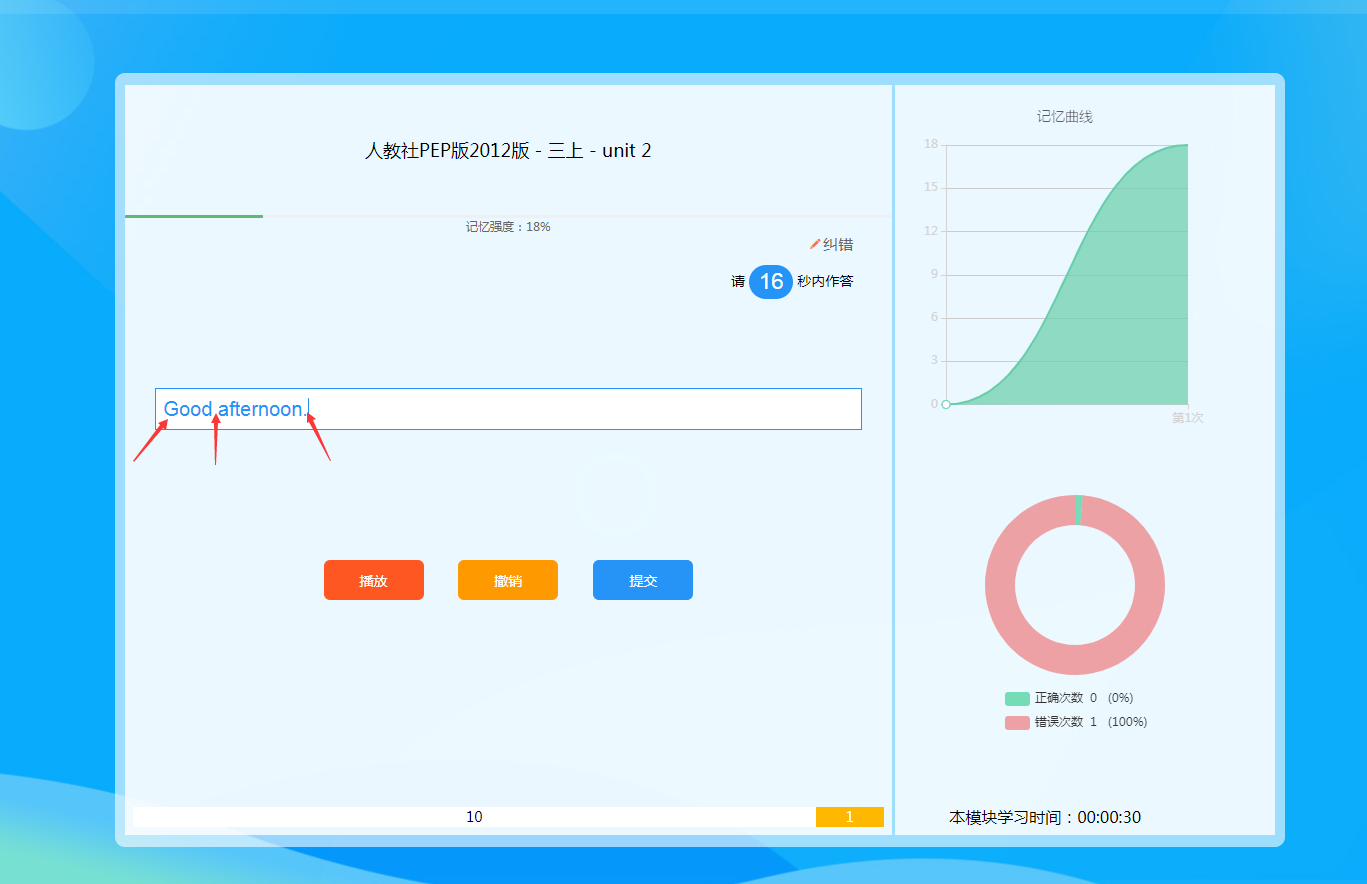The image size is (1367, 884).
Task: Click the green 正确次数 legend swatch
Action: click(x=1017, y=698)
